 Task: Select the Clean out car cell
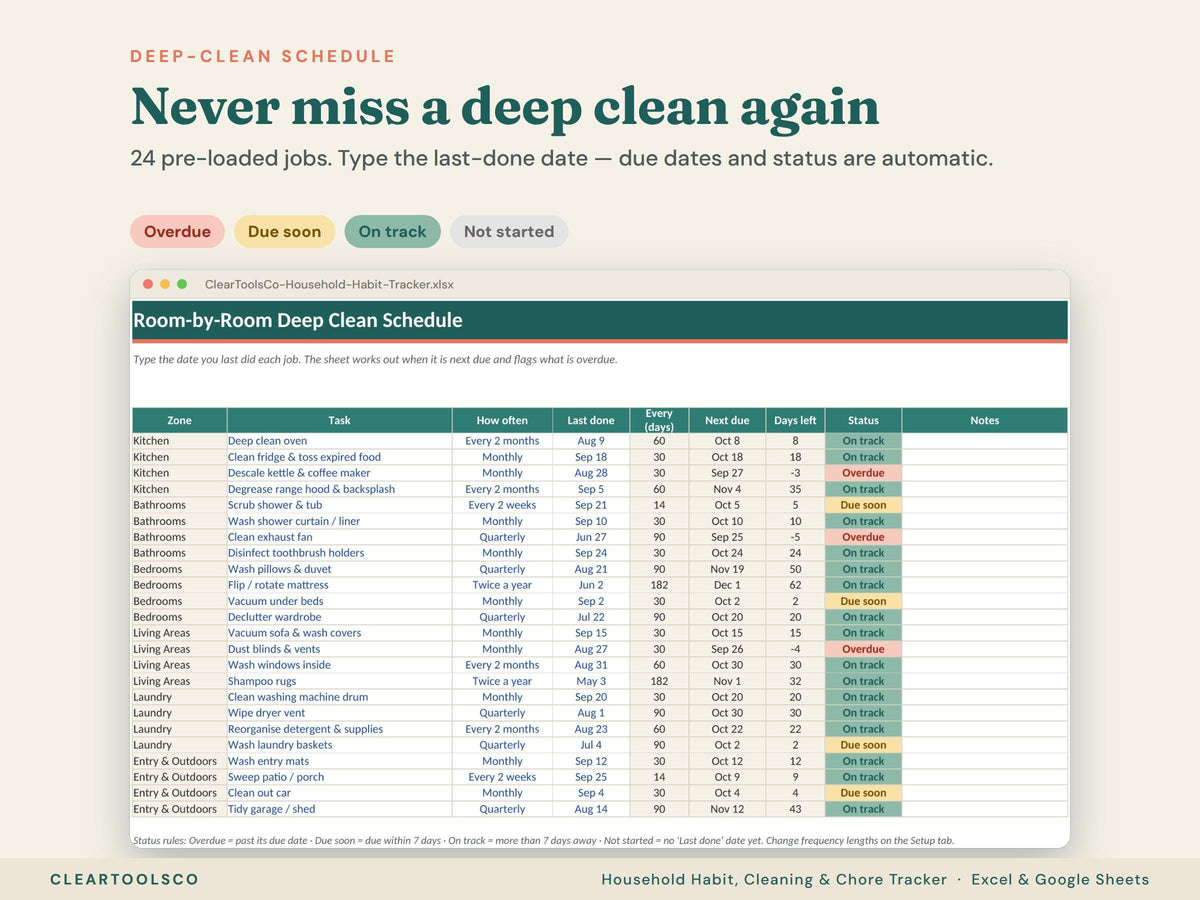(339, 793)
